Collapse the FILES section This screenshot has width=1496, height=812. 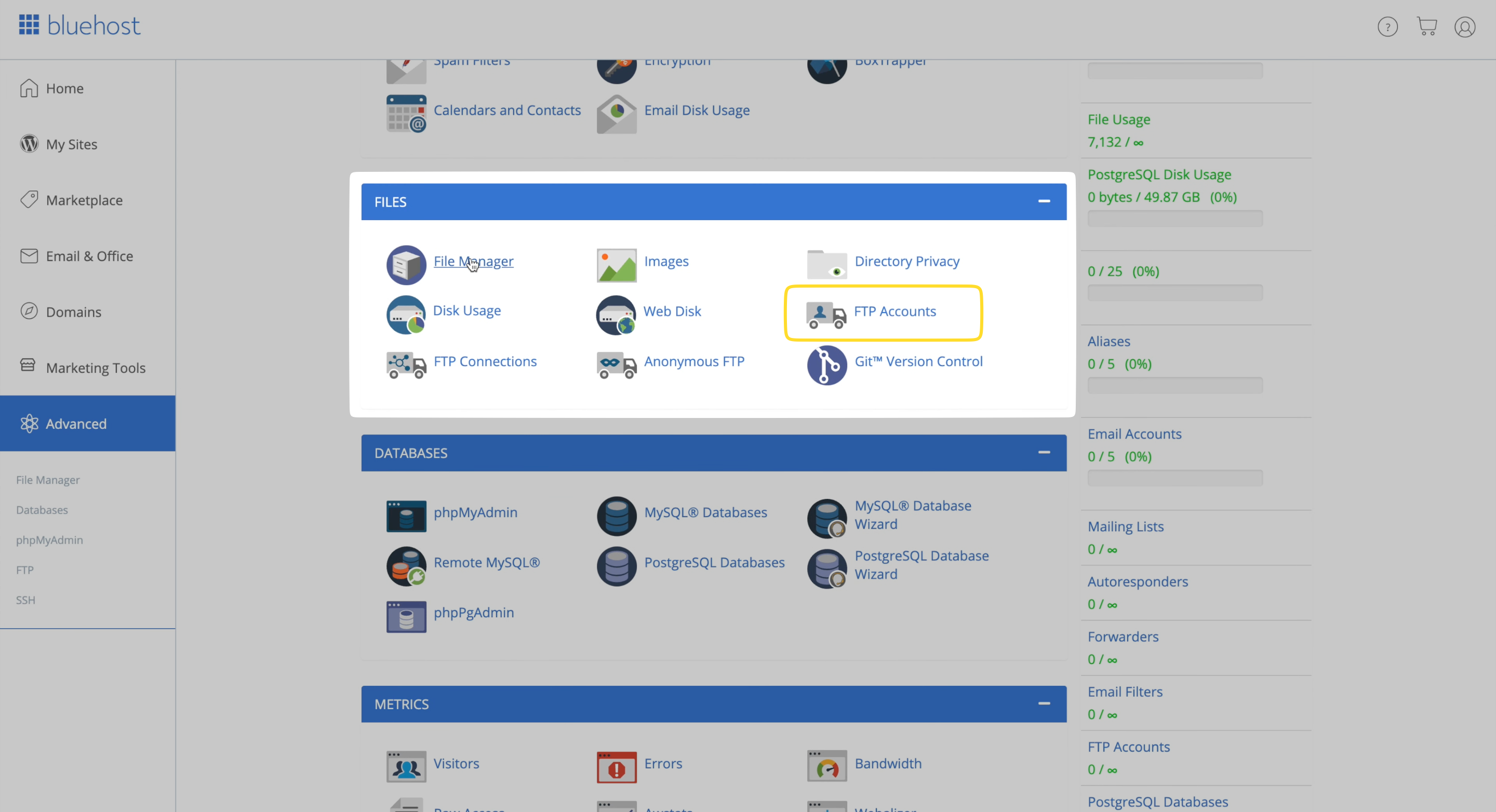tap(1044, 201)
